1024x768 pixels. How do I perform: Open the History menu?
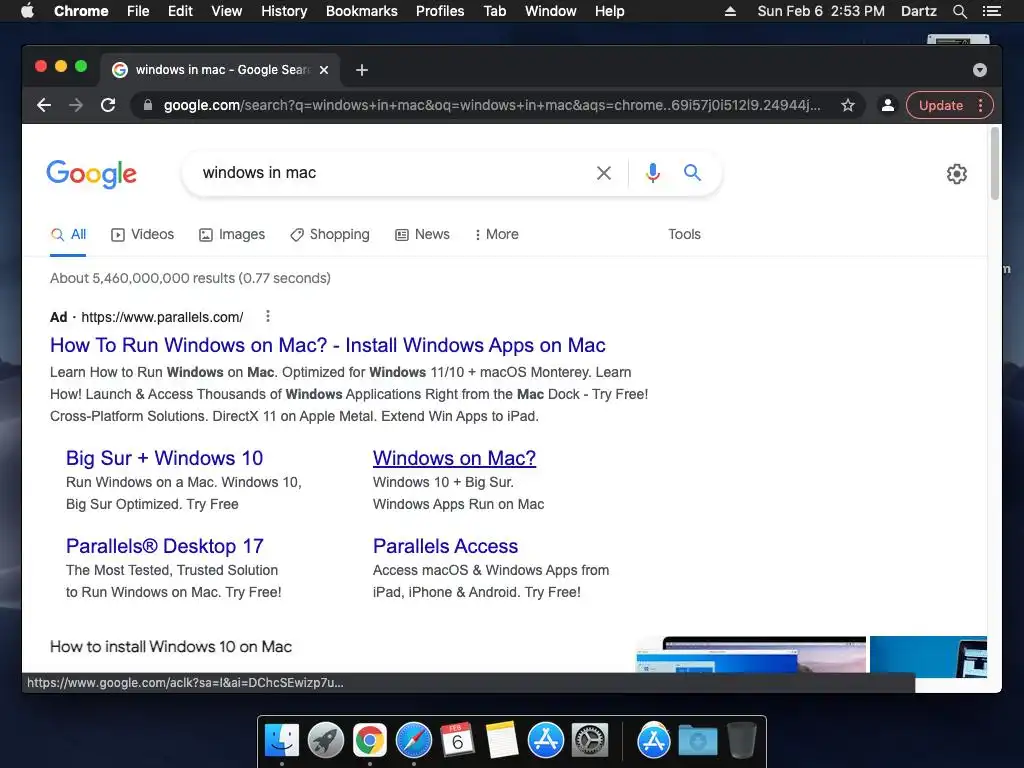coord(284,11)
